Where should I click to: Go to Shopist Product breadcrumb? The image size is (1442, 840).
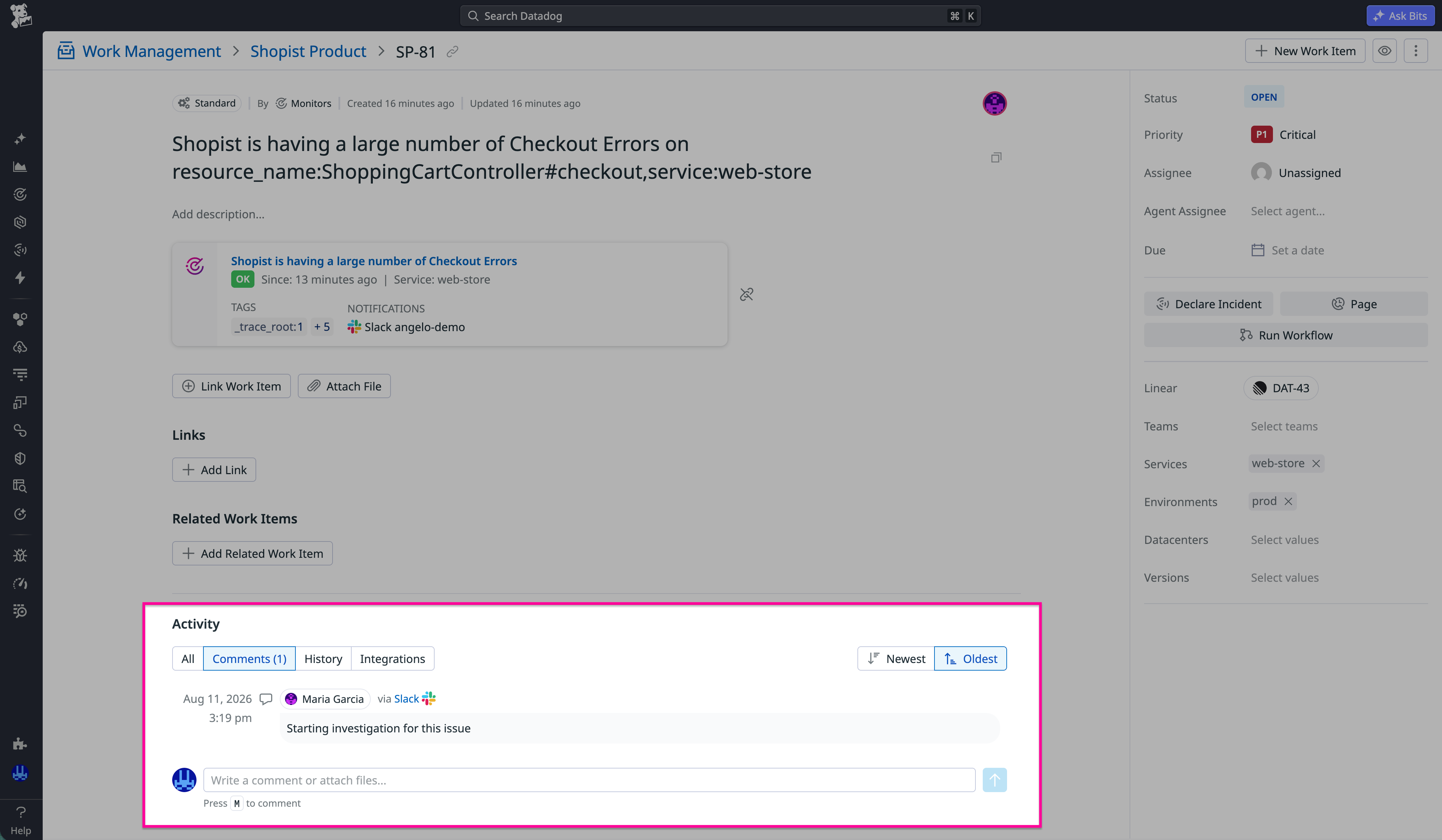click(x=308, y=51)
